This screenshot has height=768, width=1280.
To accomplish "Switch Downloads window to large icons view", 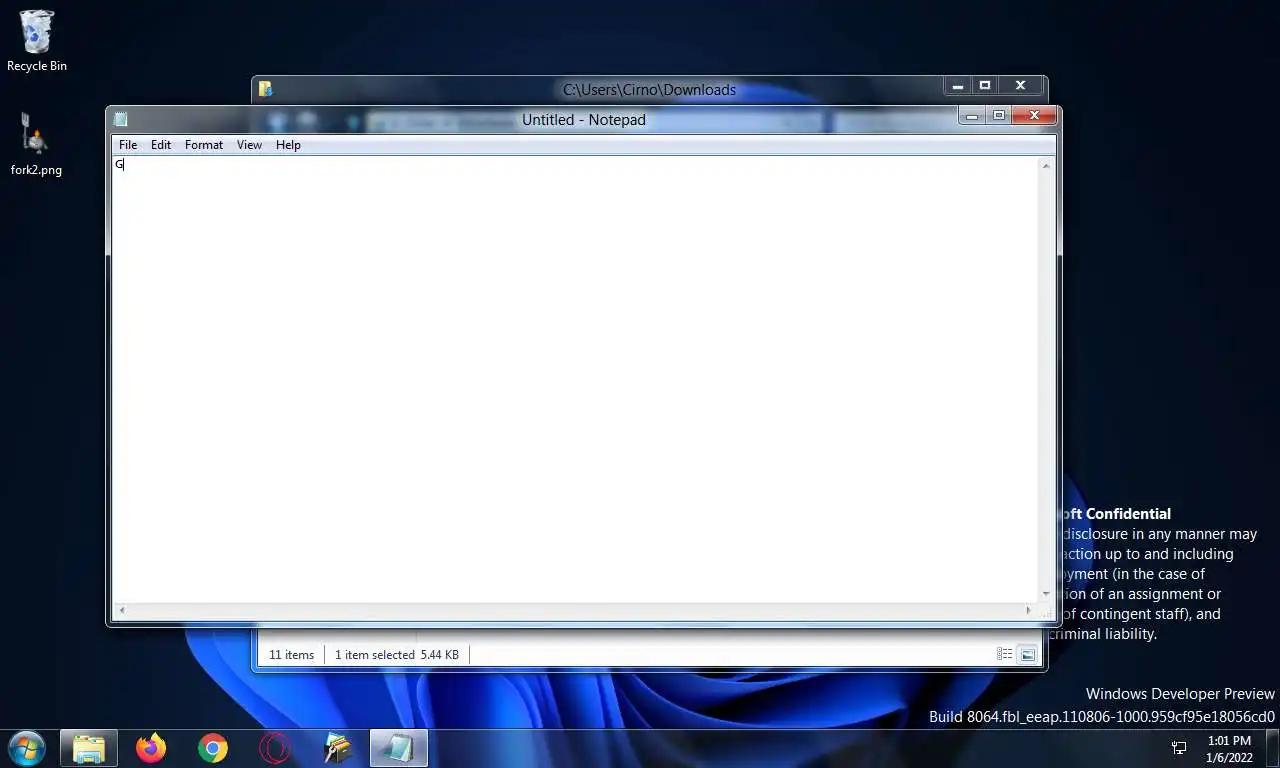I will pyautogui.click(x=1027, y=654).
